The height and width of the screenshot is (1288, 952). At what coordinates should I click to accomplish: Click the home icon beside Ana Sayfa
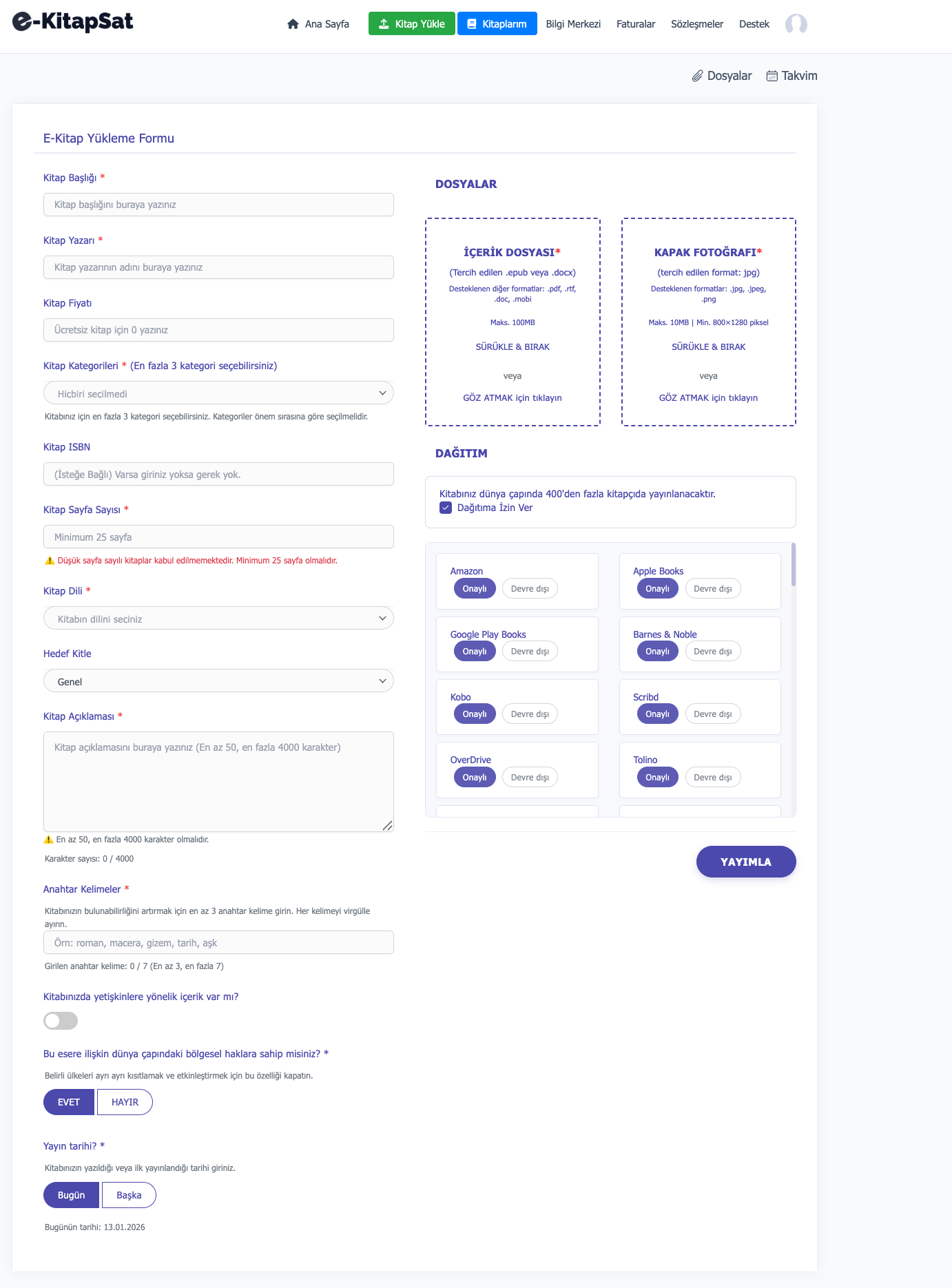tap(293, 24)
